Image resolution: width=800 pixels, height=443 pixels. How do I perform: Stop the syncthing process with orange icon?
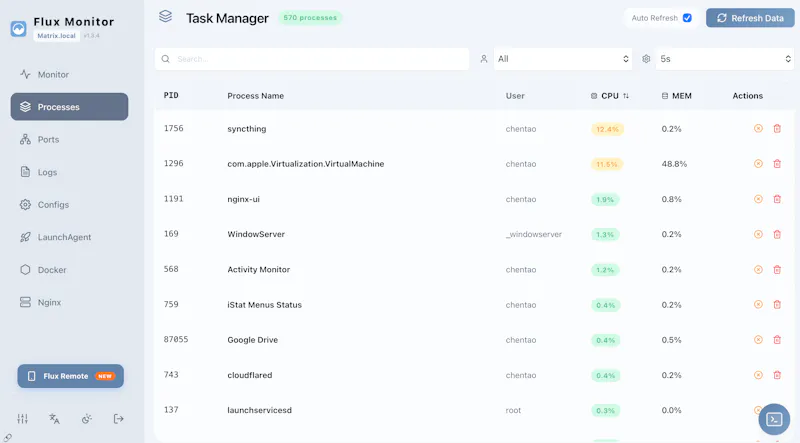758,129
